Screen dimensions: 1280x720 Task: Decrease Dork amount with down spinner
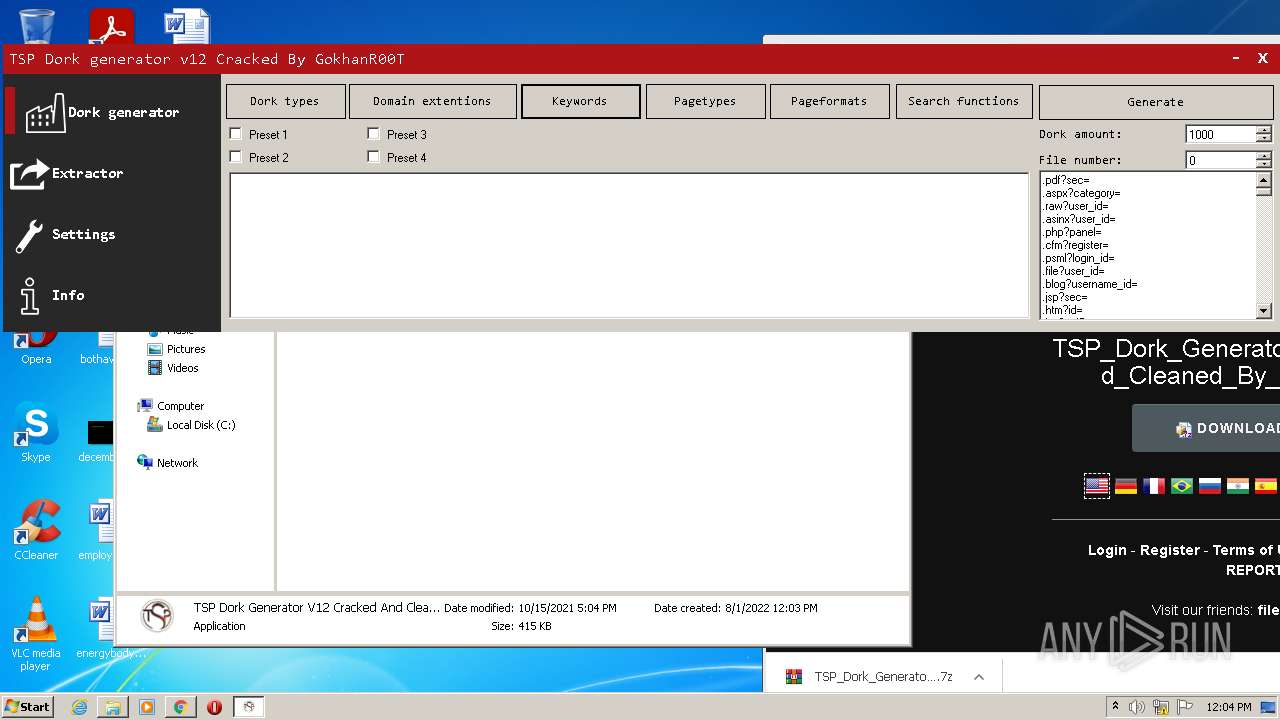pos(1264,139)
